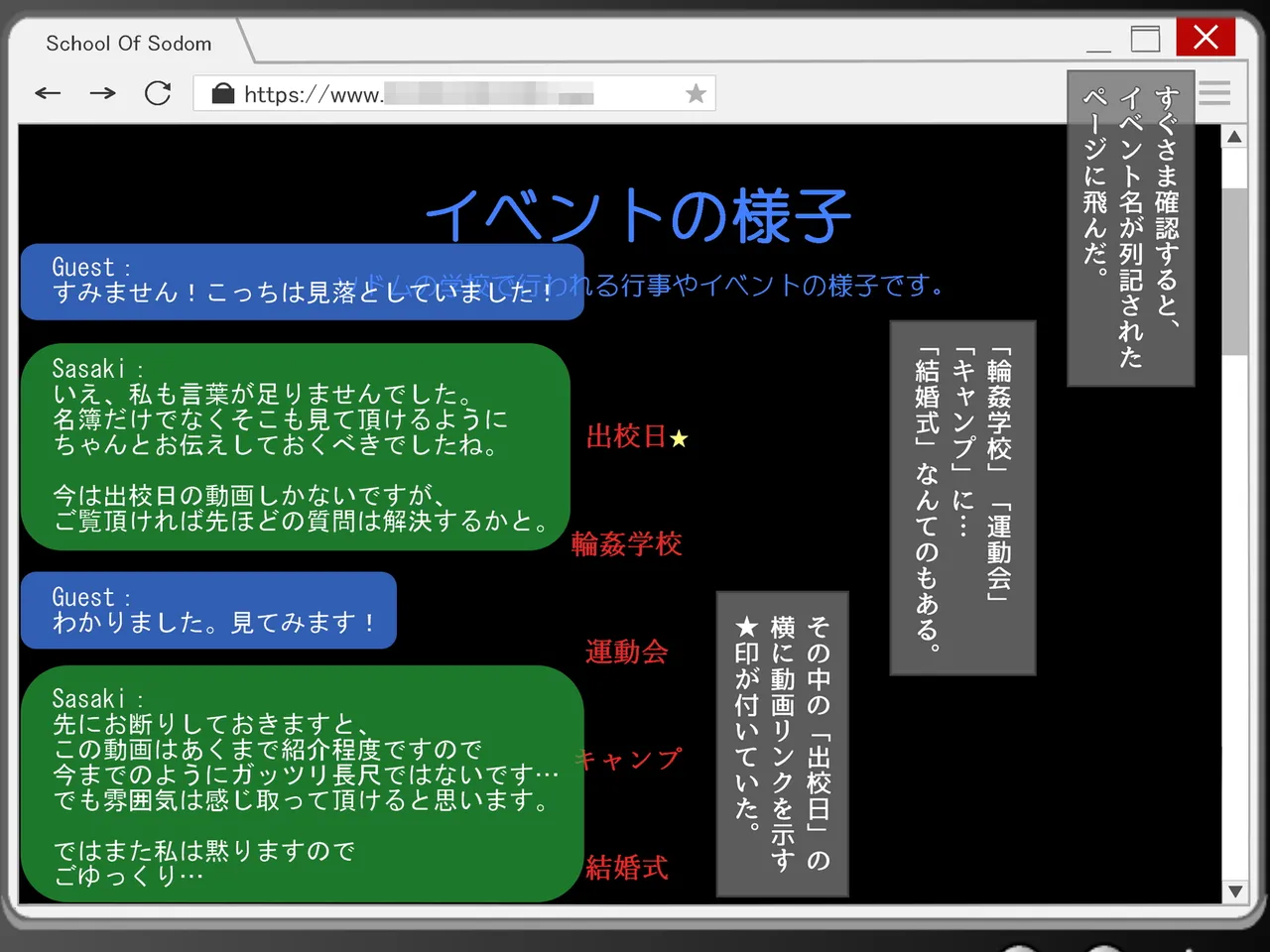Click the forward navigation arrow
This screenshot has height=952, width=1270.
[x=102, y=92]
